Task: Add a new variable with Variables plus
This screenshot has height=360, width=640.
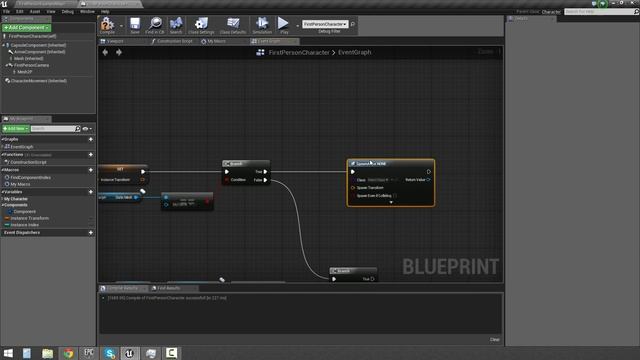Action: (x=91, y=192)
